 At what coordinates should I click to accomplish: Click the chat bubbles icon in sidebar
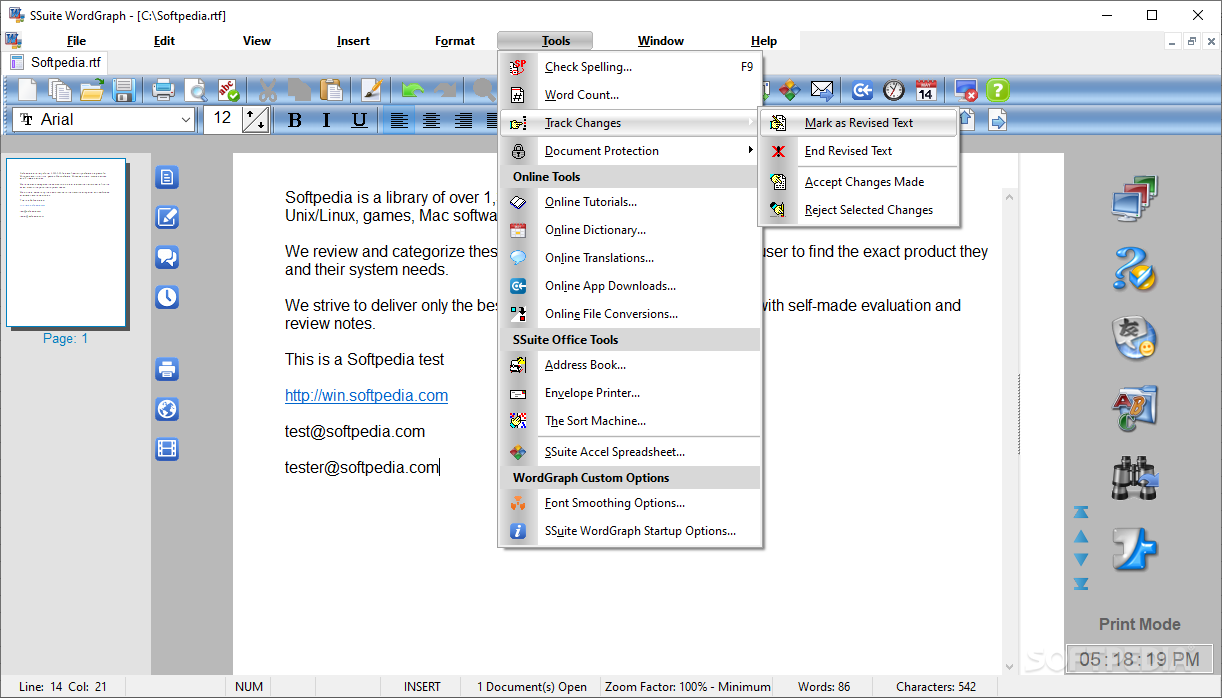167,257
